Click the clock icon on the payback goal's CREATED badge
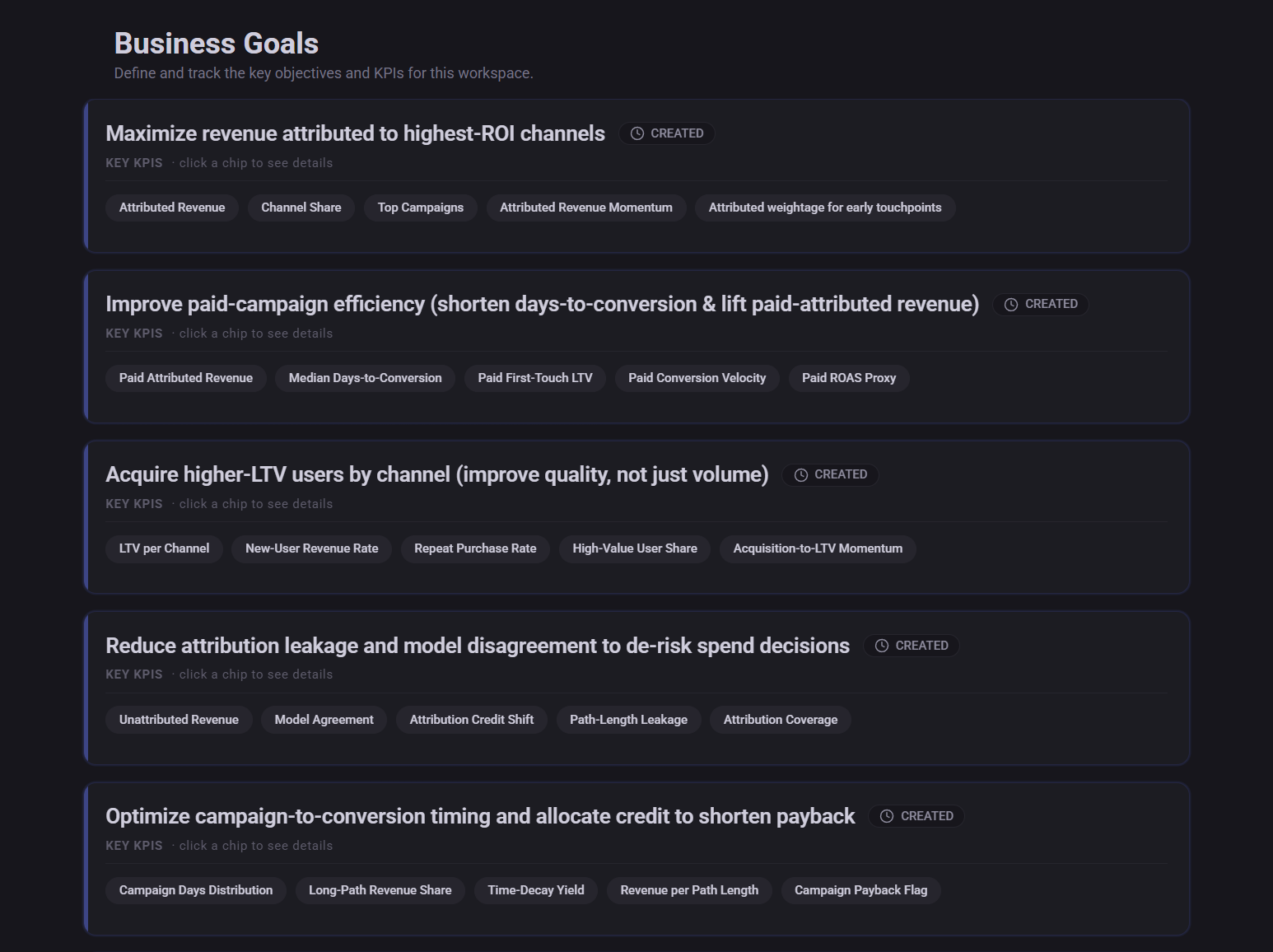The image size is (1273, 952). pyautogui.click(x=886, y=815)
